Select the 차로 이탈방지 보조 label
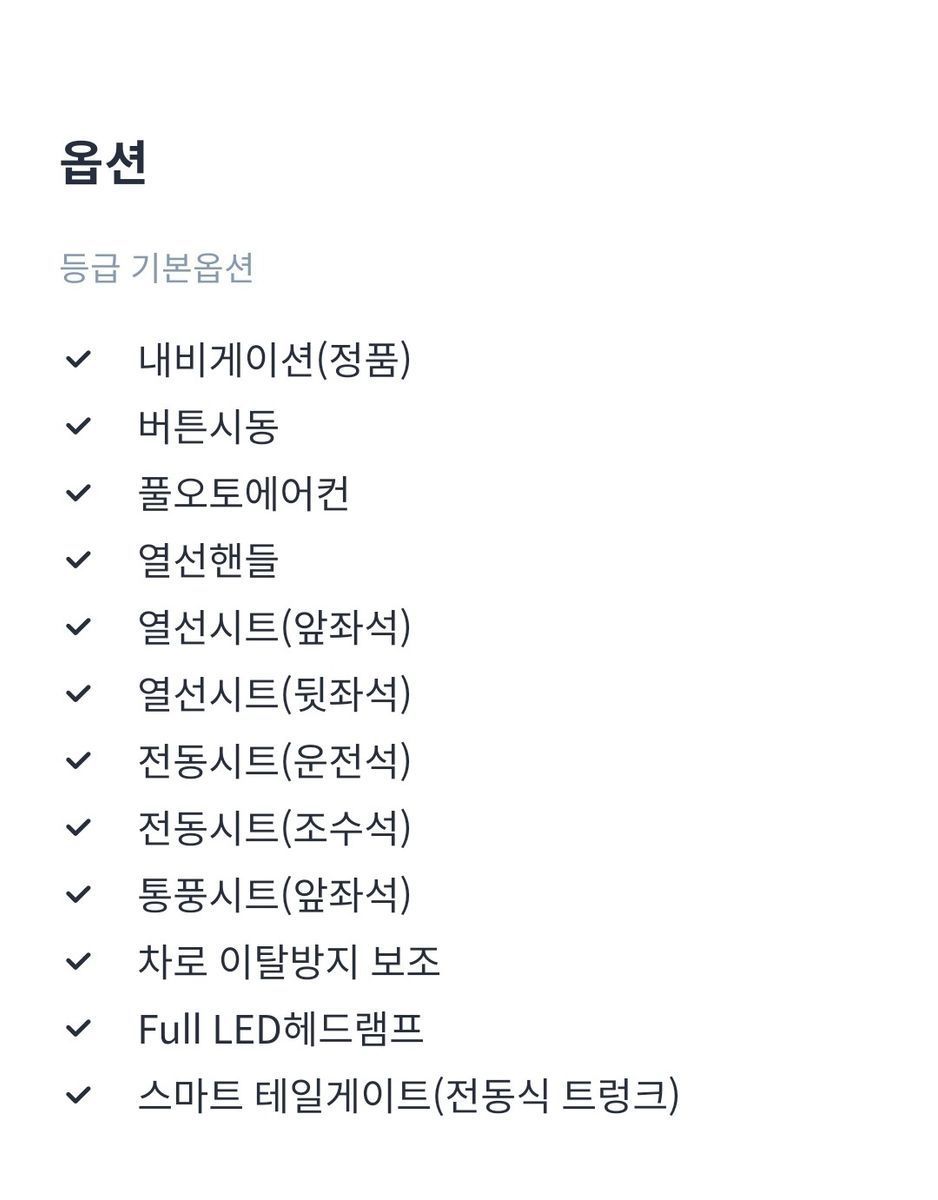Screen dimensions: 938x1200 click(x=289, y=962)
